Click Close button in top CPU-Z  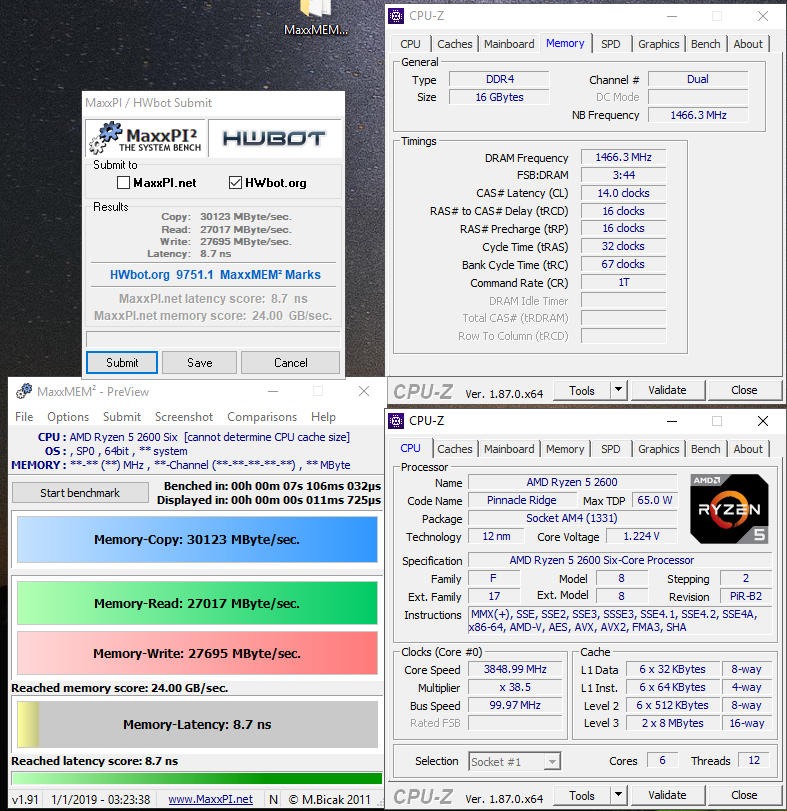tap(744, 390)
